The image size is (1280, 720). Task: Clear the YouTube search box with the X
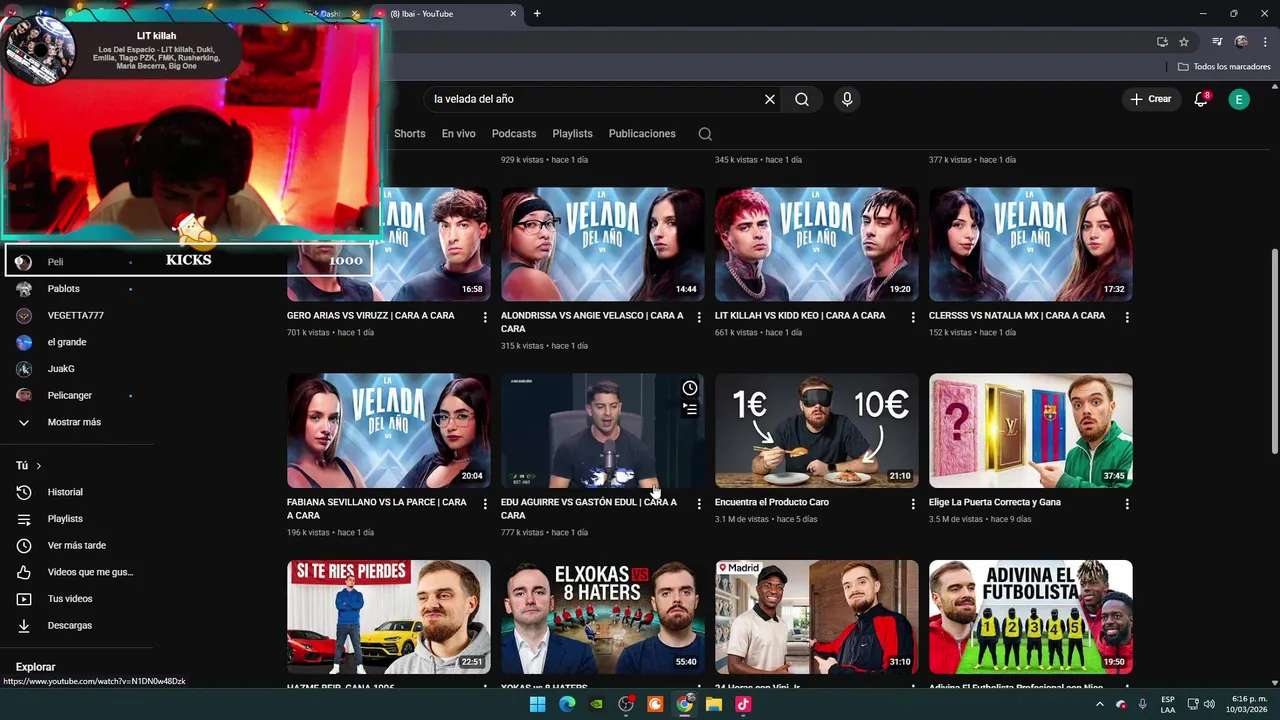click(x=770, y=99)
